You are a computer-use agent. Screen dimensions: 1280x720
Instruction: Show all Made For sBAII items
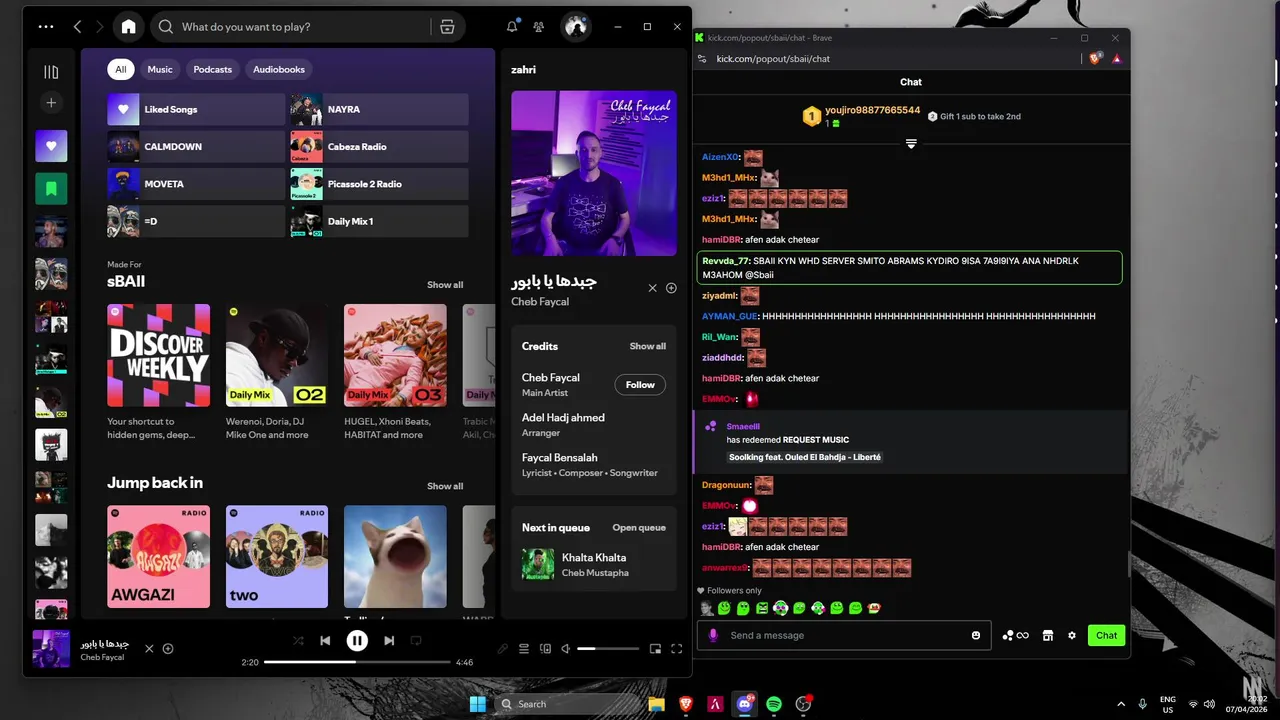tap(445, 285)
